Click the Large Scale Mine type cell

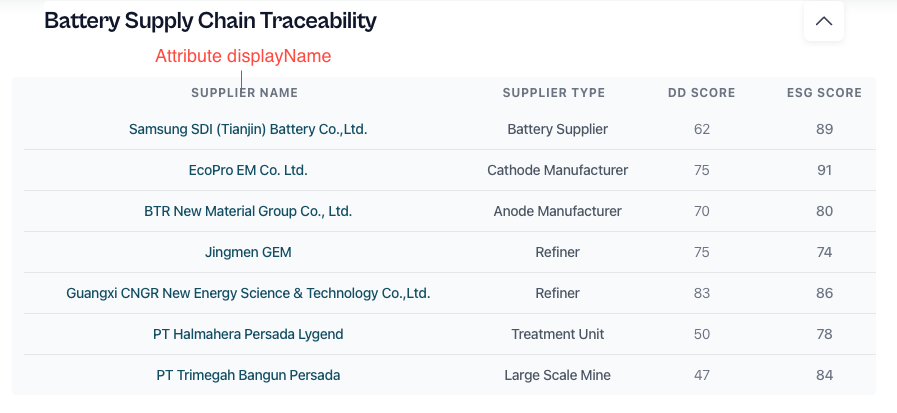click(x=557, y=375)
